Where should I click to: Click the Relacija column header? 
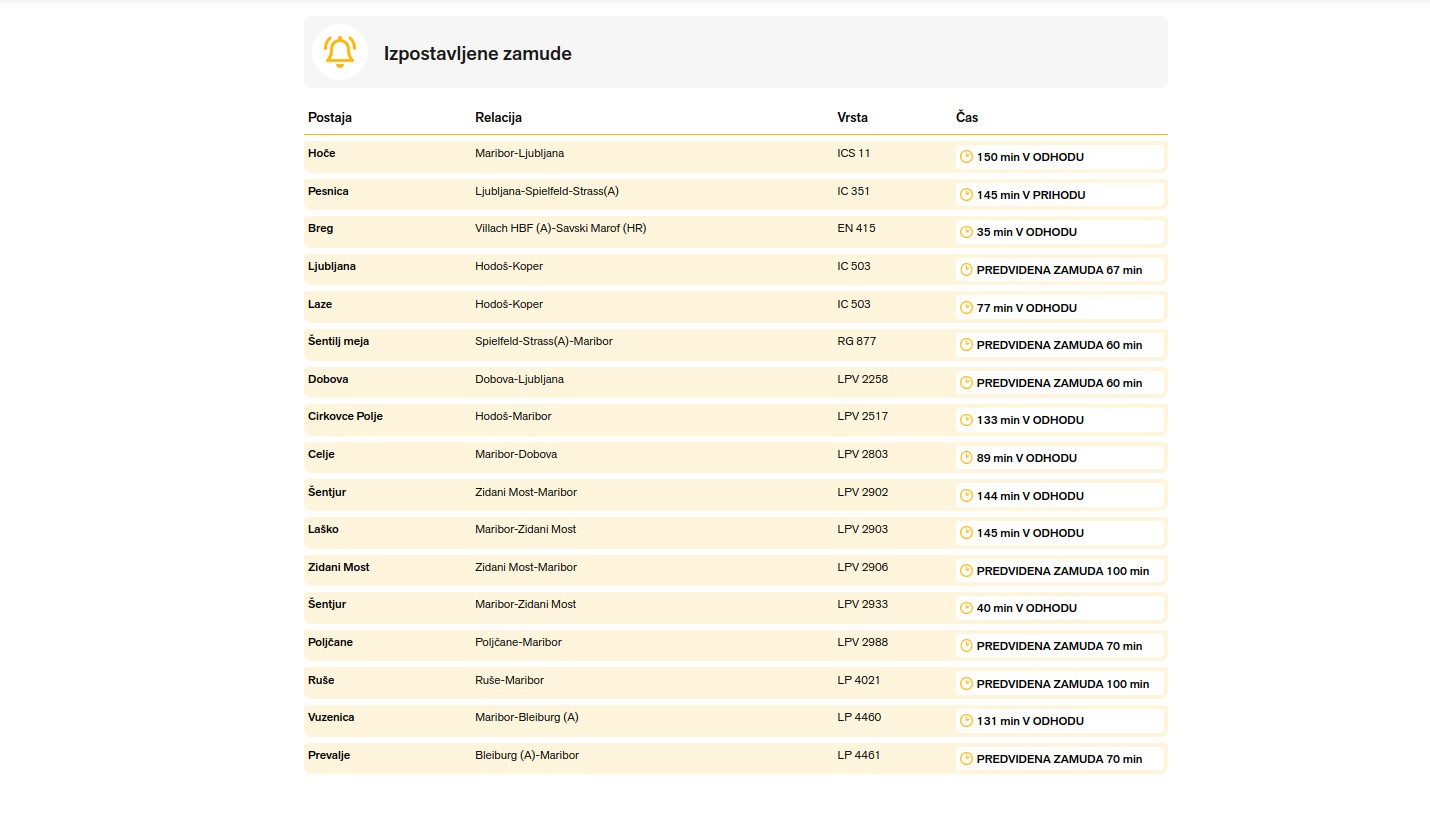pyautogui.click(x=498, y=118)
